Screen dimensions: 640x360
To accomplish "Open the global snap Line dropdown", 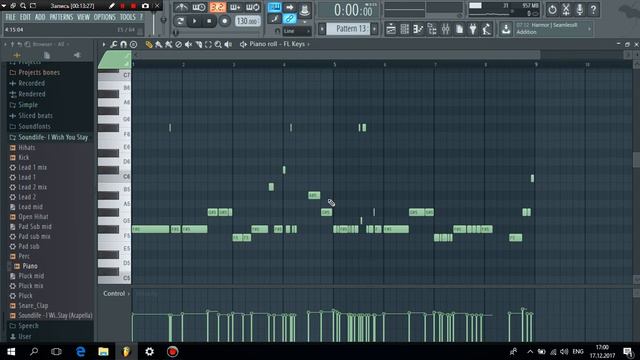I will pyautogui.click(x=297, y=31).
